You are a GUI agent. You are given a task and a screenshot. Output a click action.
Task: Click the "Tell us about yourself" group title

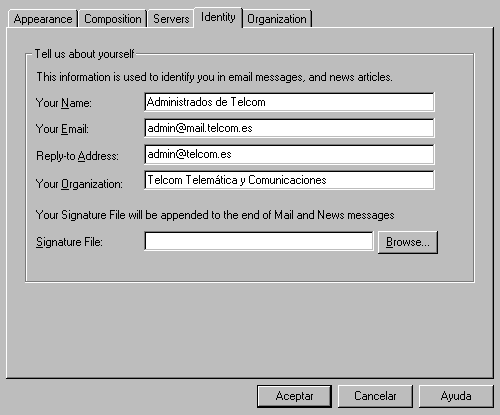(84, 54)
